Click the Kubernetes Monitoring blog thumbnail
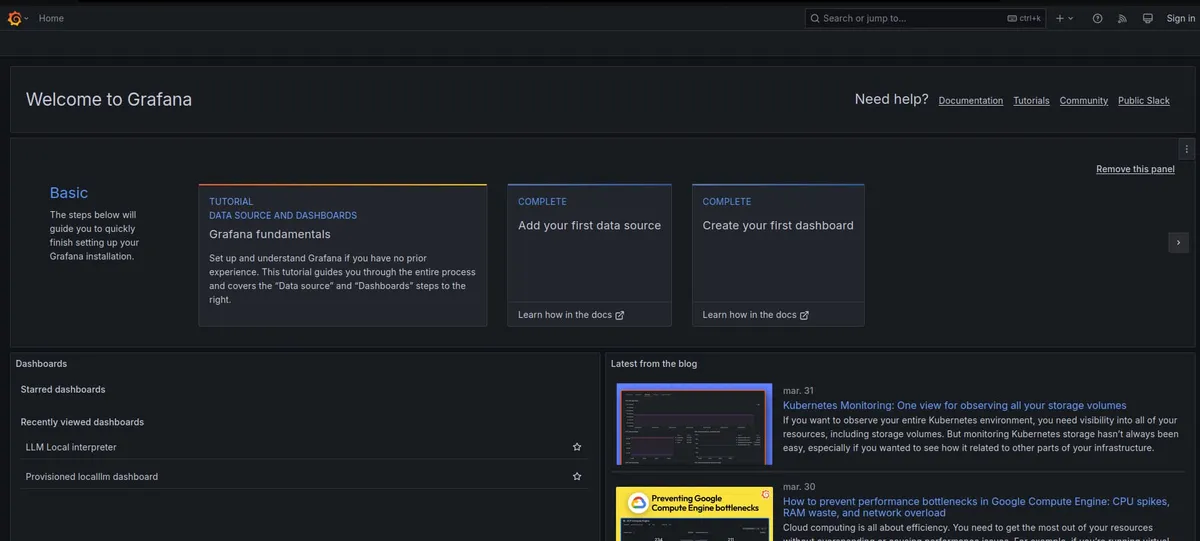Viewport: 1200px width, 541px height. (x=694, y=424)
